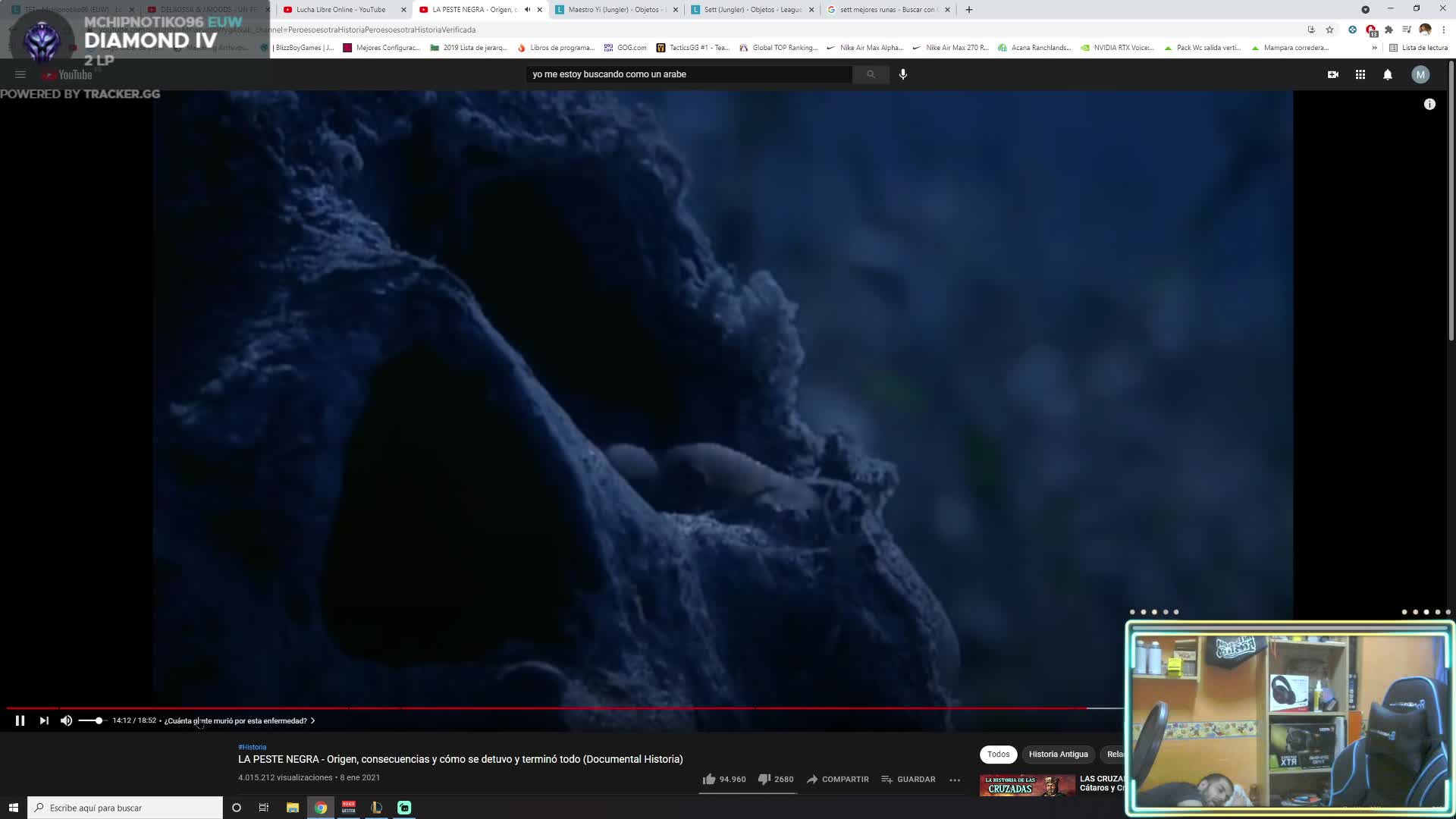Open the media control icon in toolbar
Image resolution: width=1456 pixels, height=819 pixels.
coord(1407,30)
